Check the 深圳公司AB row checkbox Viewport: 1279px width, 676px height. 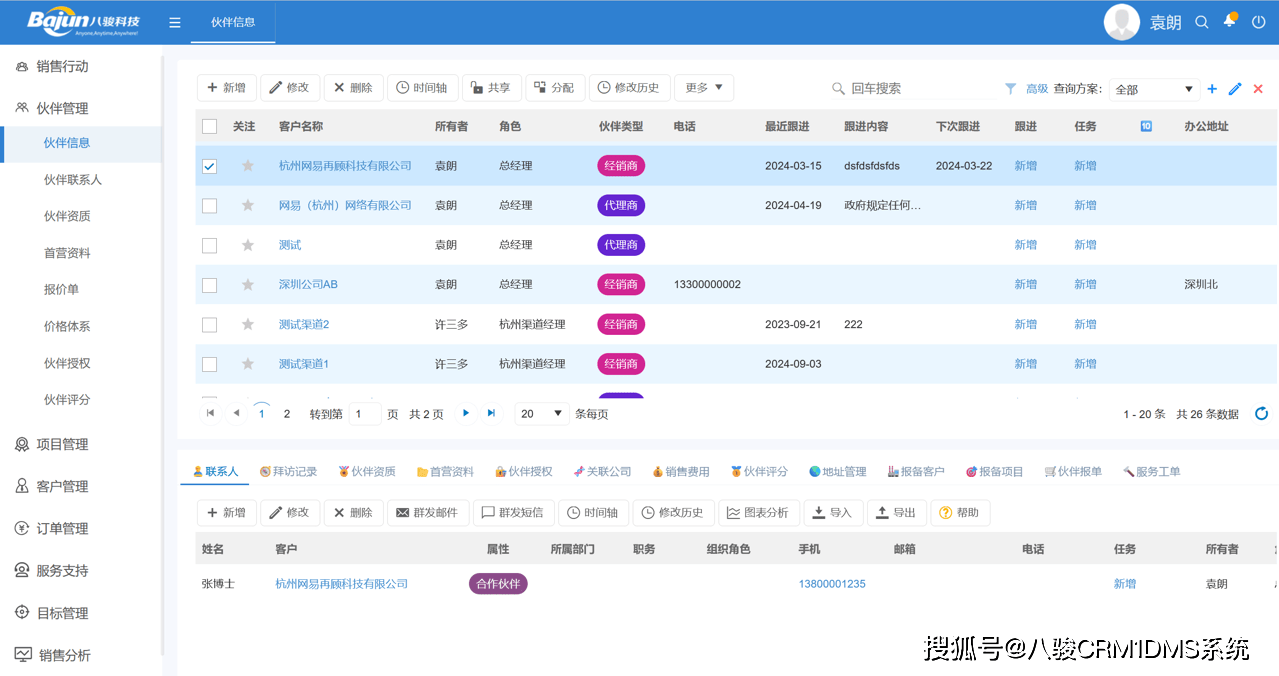click(x=209, y=285)
